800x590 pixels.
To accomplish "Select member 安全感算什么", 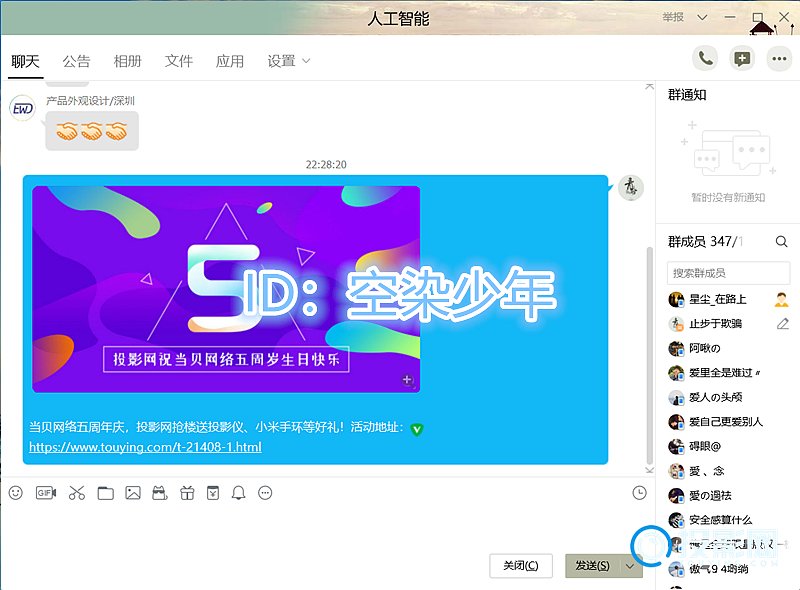I will pos(728,520).
